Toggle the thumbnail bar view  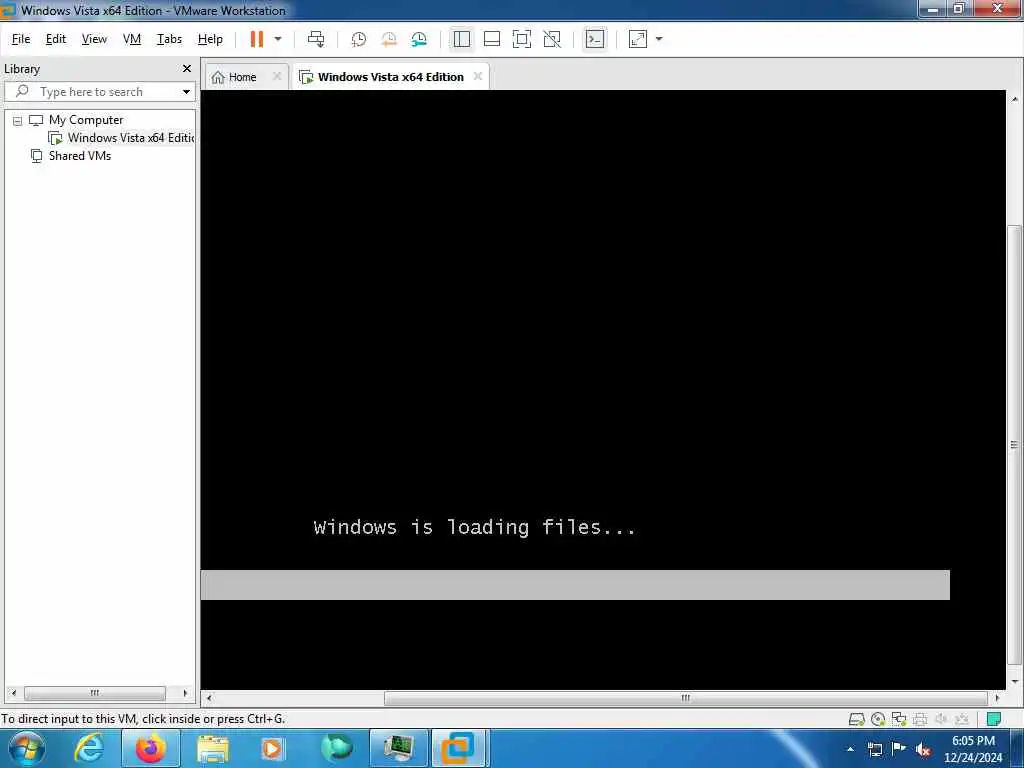coord(492,39)
